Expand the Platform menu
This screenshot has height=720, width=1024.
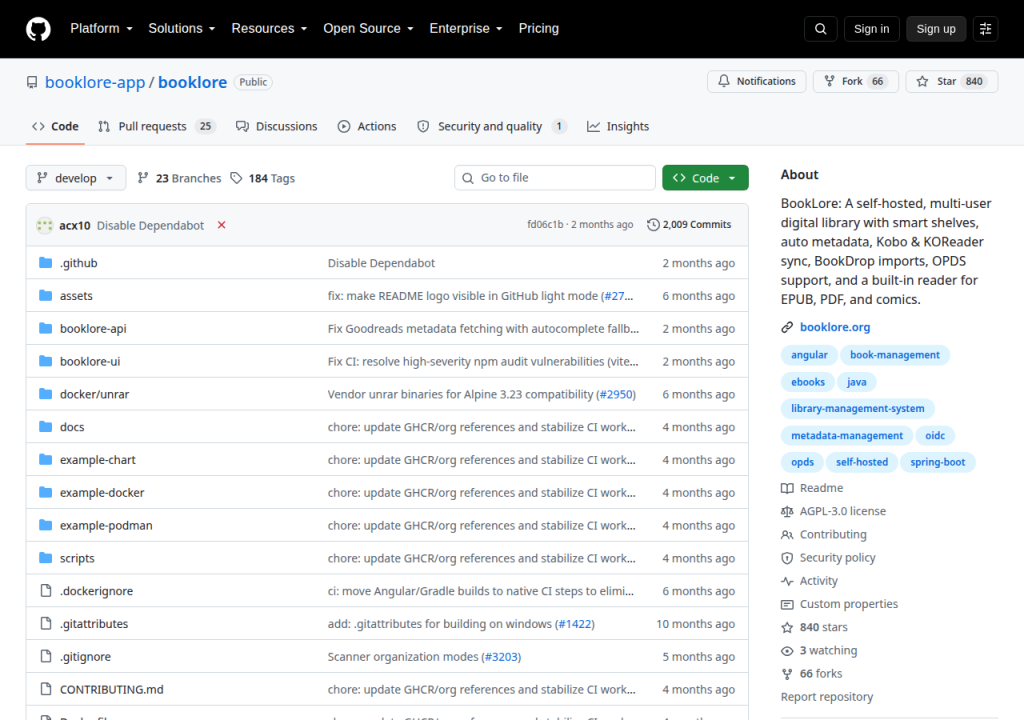[101, 29]
